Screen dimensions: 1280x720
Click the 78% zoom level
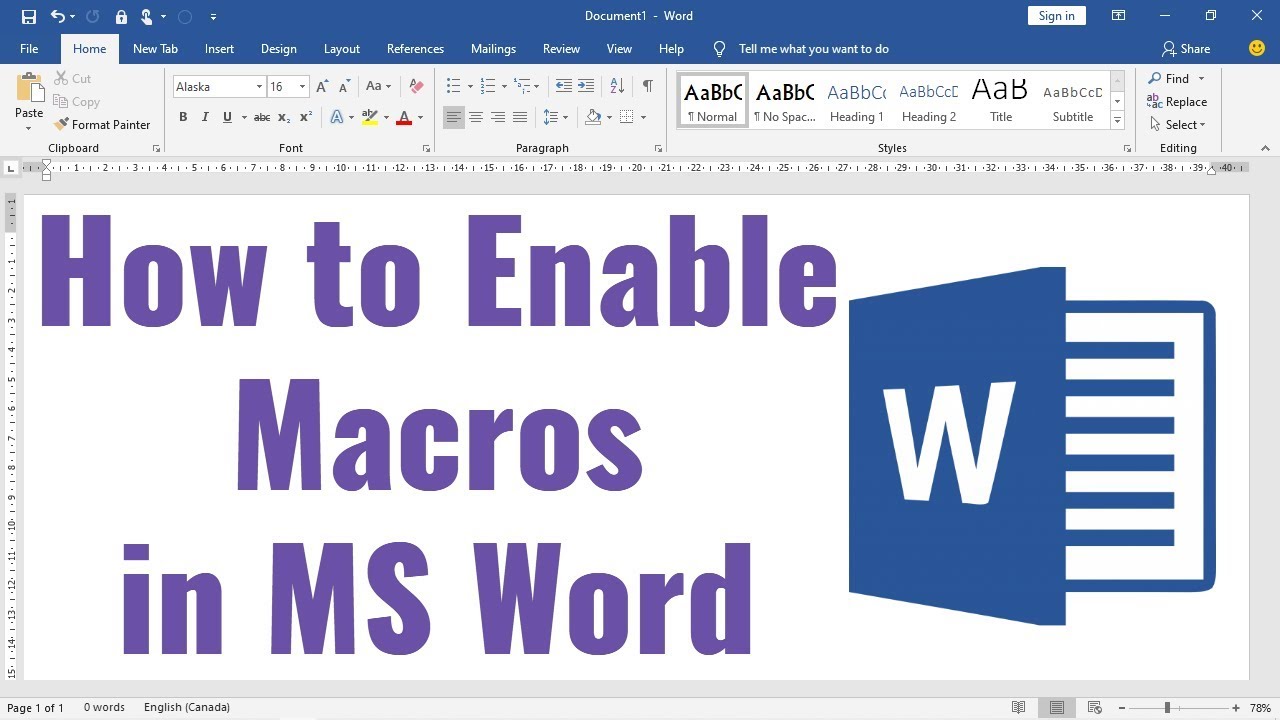1260,707
